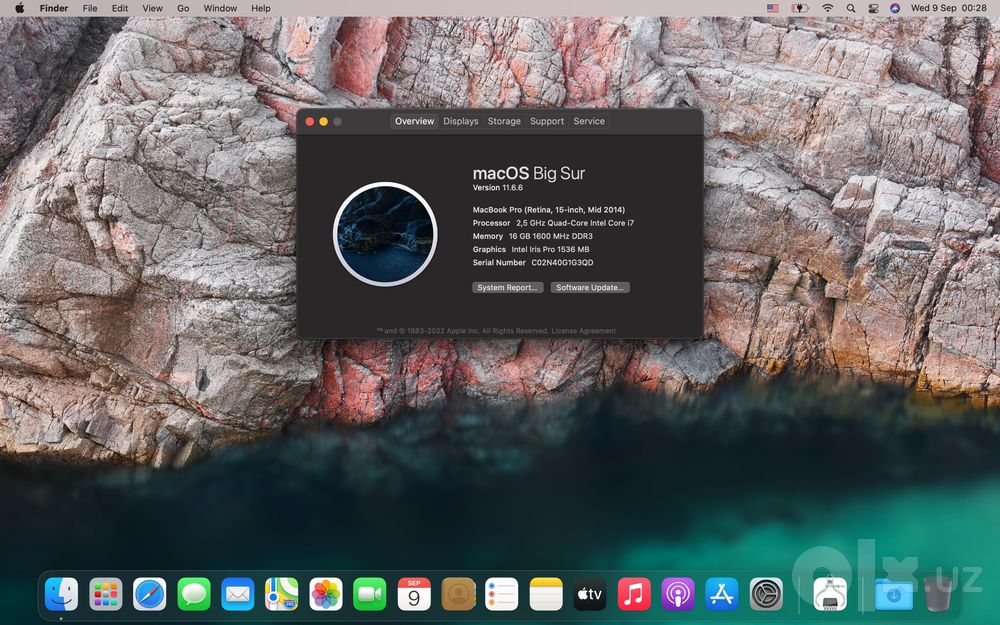Open System Preferences gear in Dock

[766, 594]
